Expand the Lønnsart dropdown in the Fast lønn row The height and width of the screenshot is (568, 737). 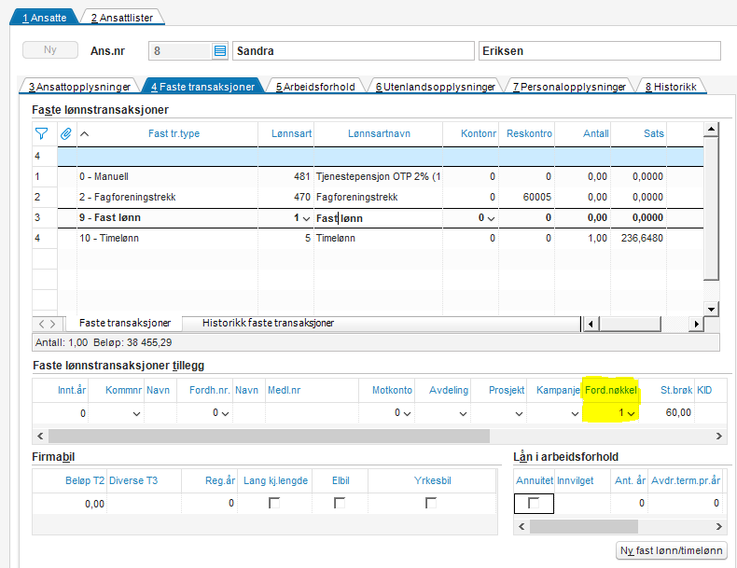pos(307,217)
